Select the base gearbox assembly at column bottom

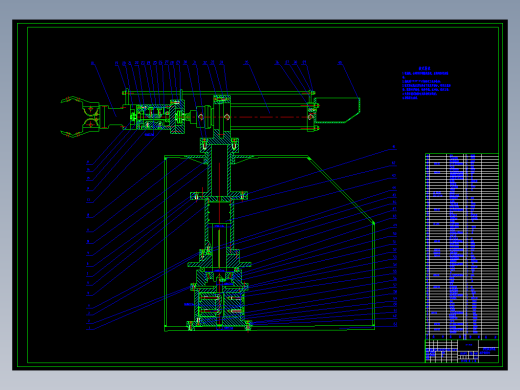pyautogui.click(x=219, y=307)
